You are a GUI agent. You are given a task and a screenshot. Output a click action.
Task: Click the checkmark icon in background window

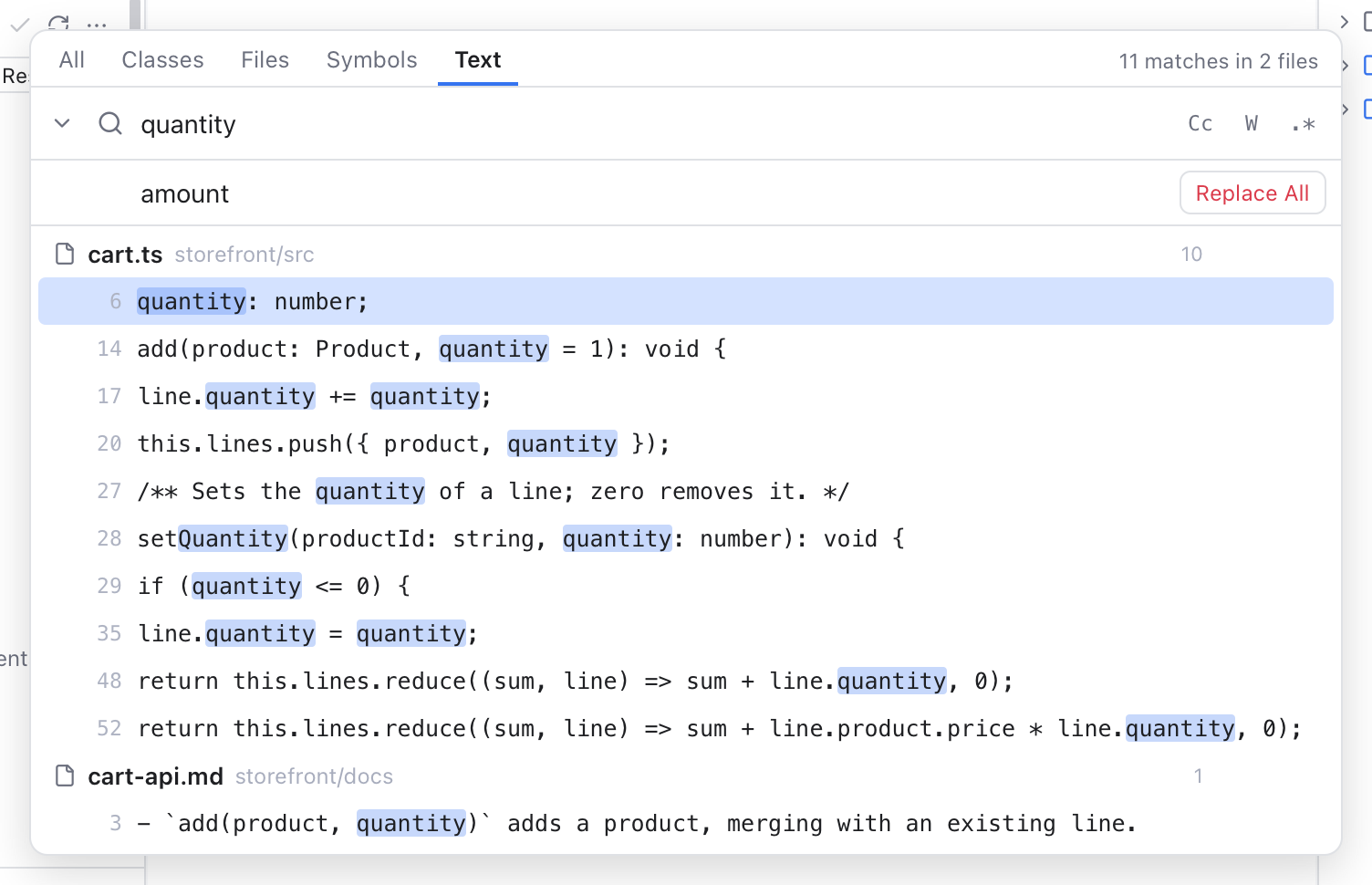[20, 25]
